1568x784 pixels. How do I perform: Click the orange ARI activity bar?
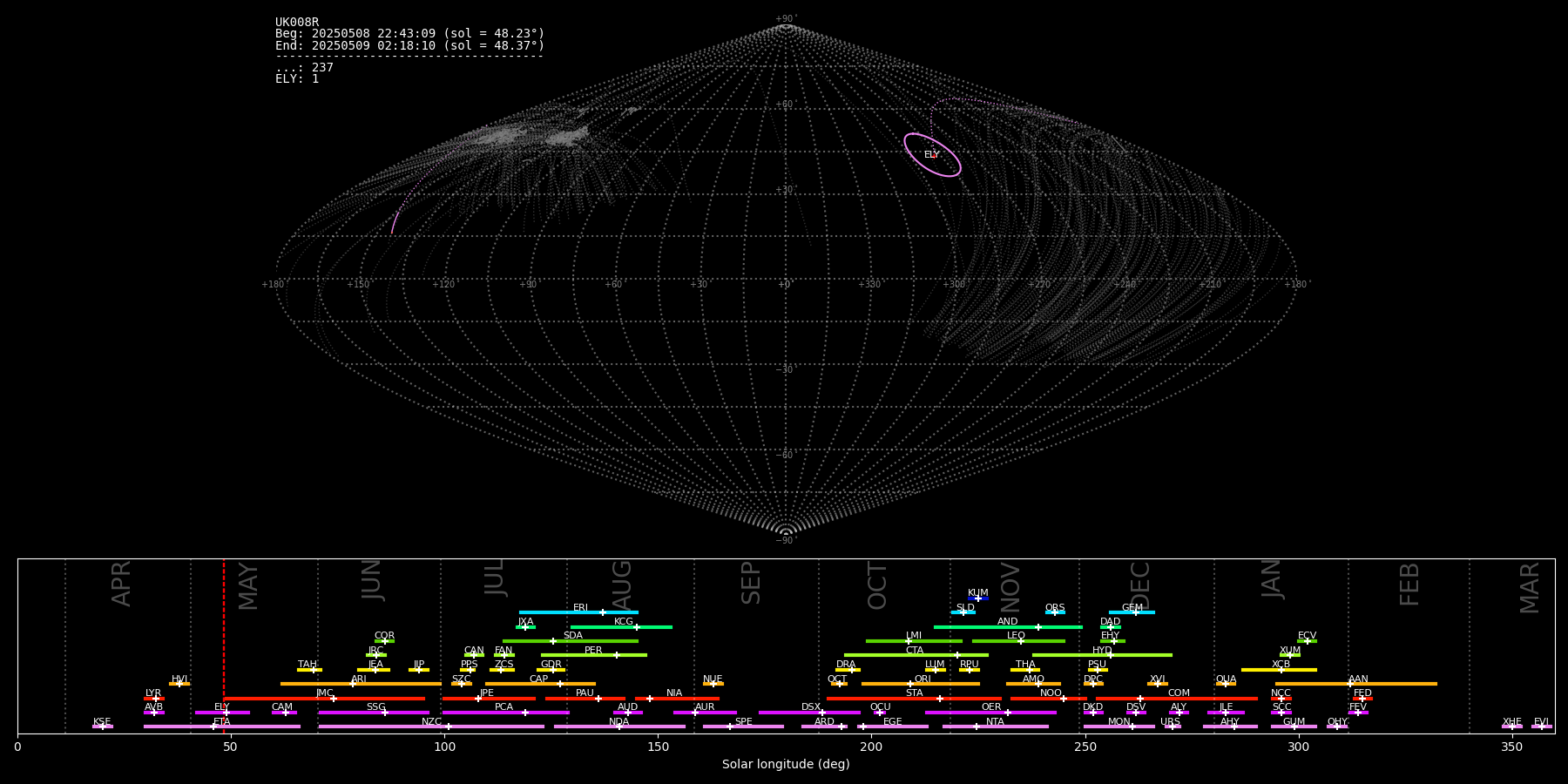pos(361,684)
